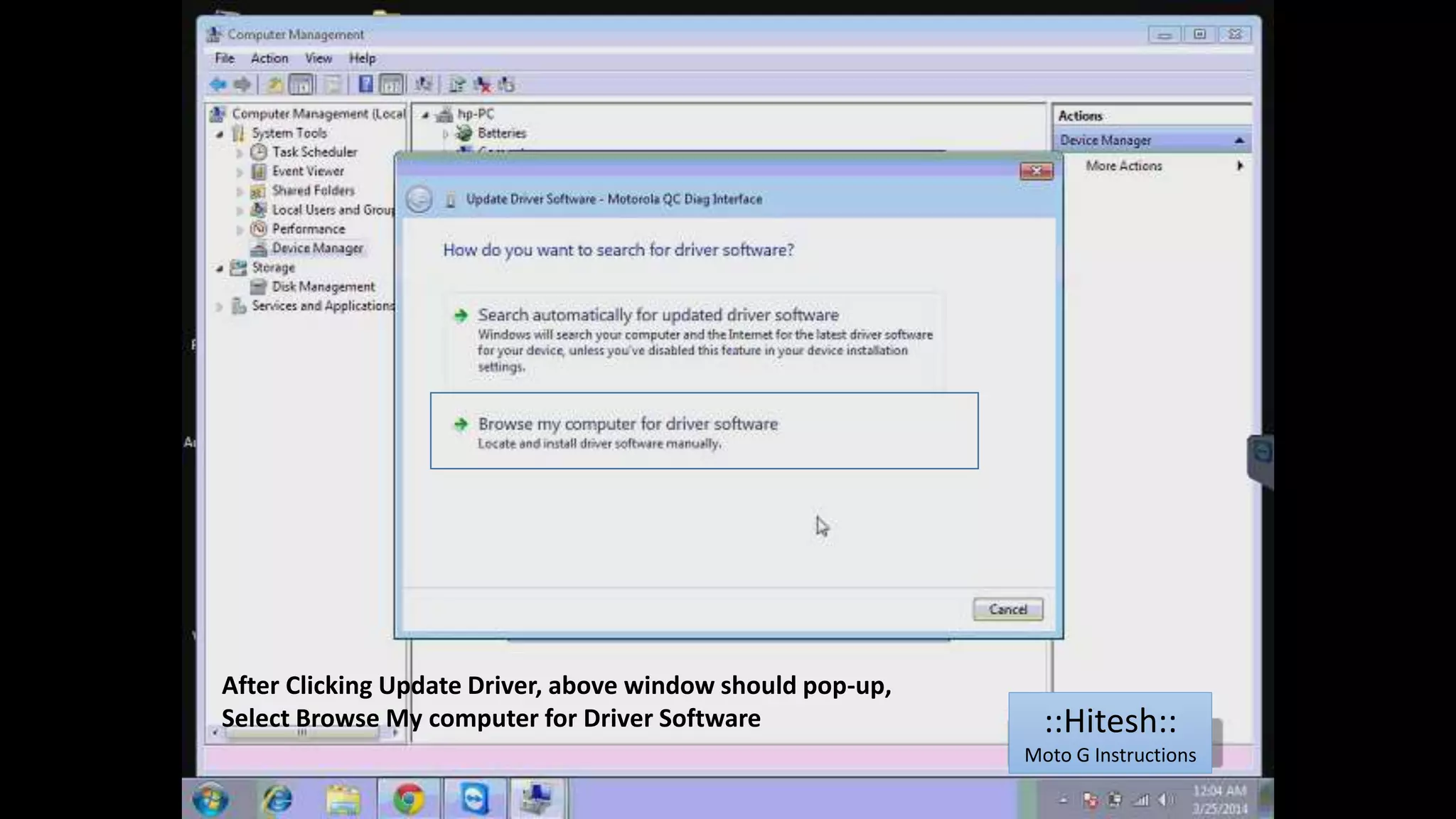Open the Action menu

(269, 58)
